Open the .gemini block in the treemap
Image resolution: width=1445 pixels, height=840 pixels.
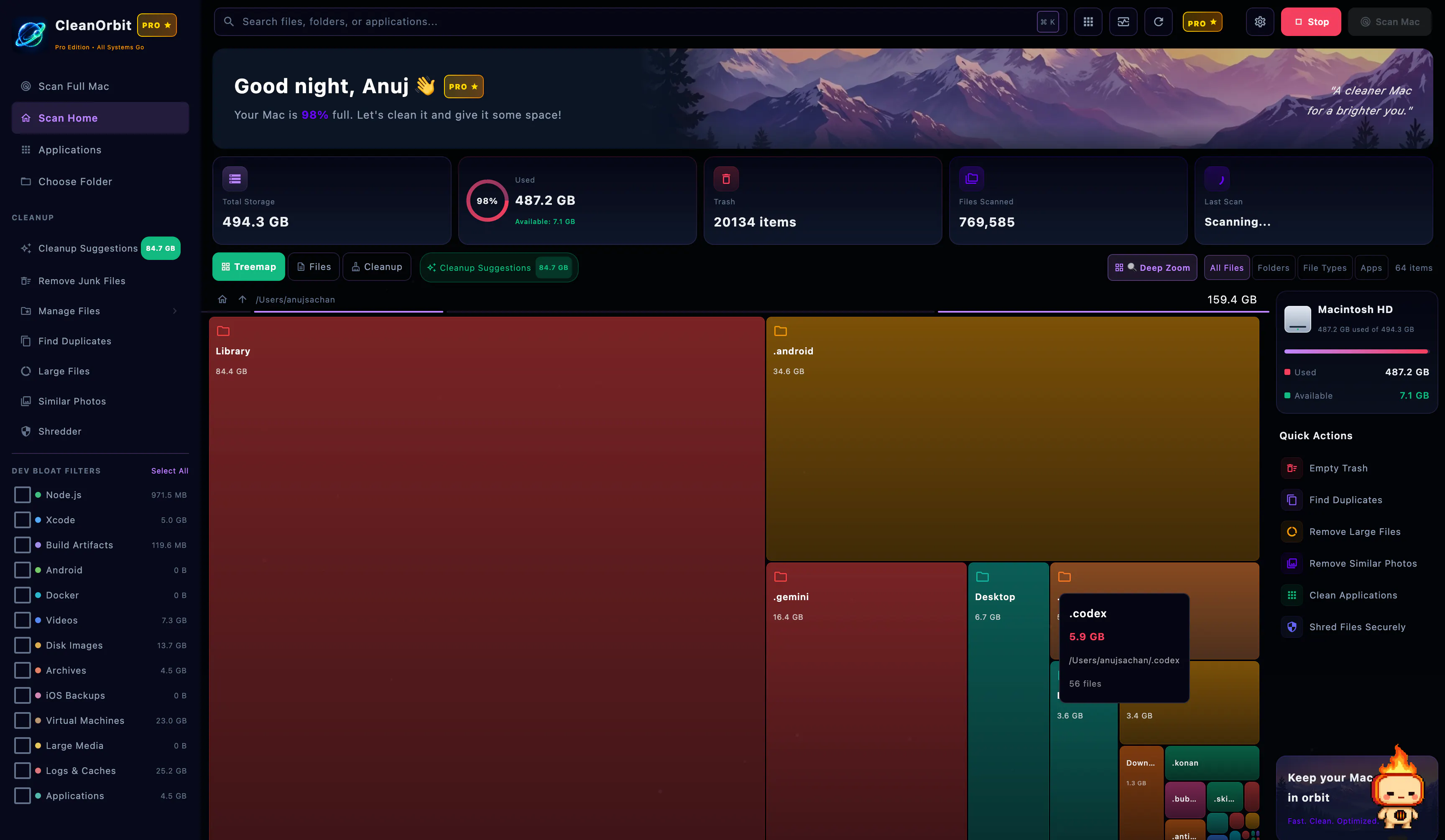point(866,701)
